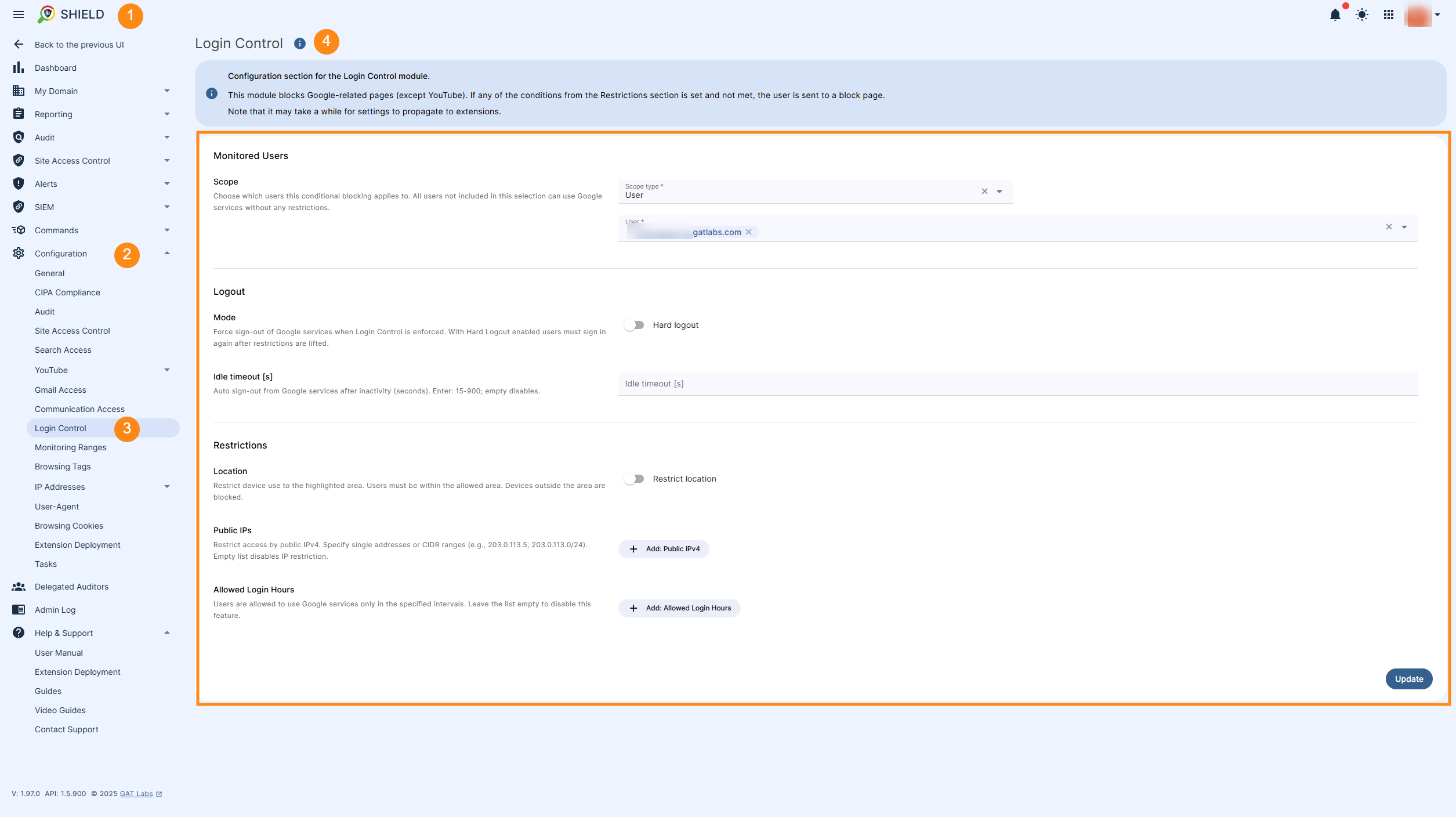
Task: Click the Delegated Auditors people icon
Action: click(19, 587)
